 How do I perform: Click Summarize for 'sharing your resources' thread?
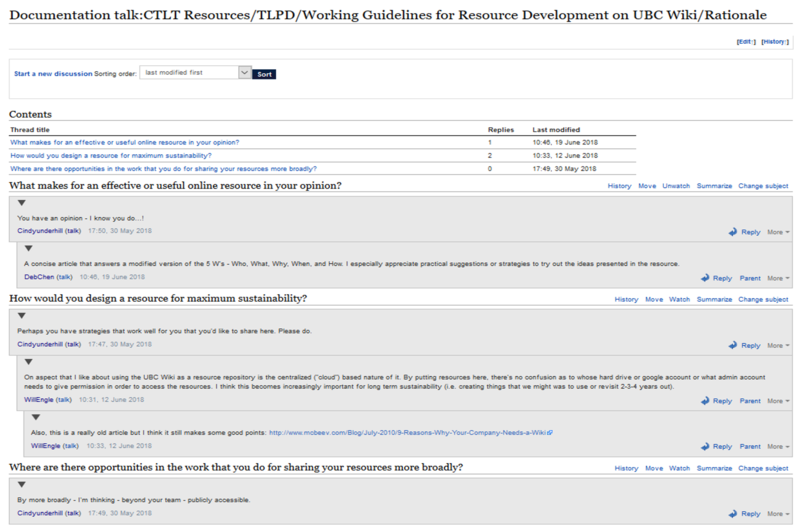click(714, 468)
